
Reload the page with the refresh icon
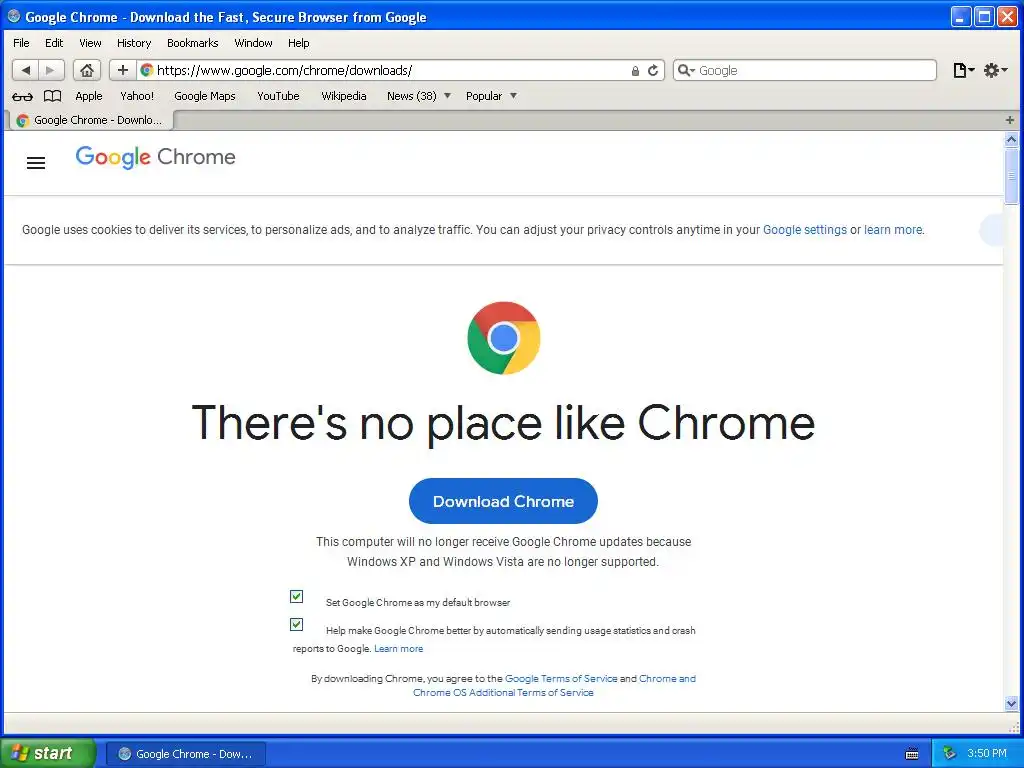[x=652, y=71]
